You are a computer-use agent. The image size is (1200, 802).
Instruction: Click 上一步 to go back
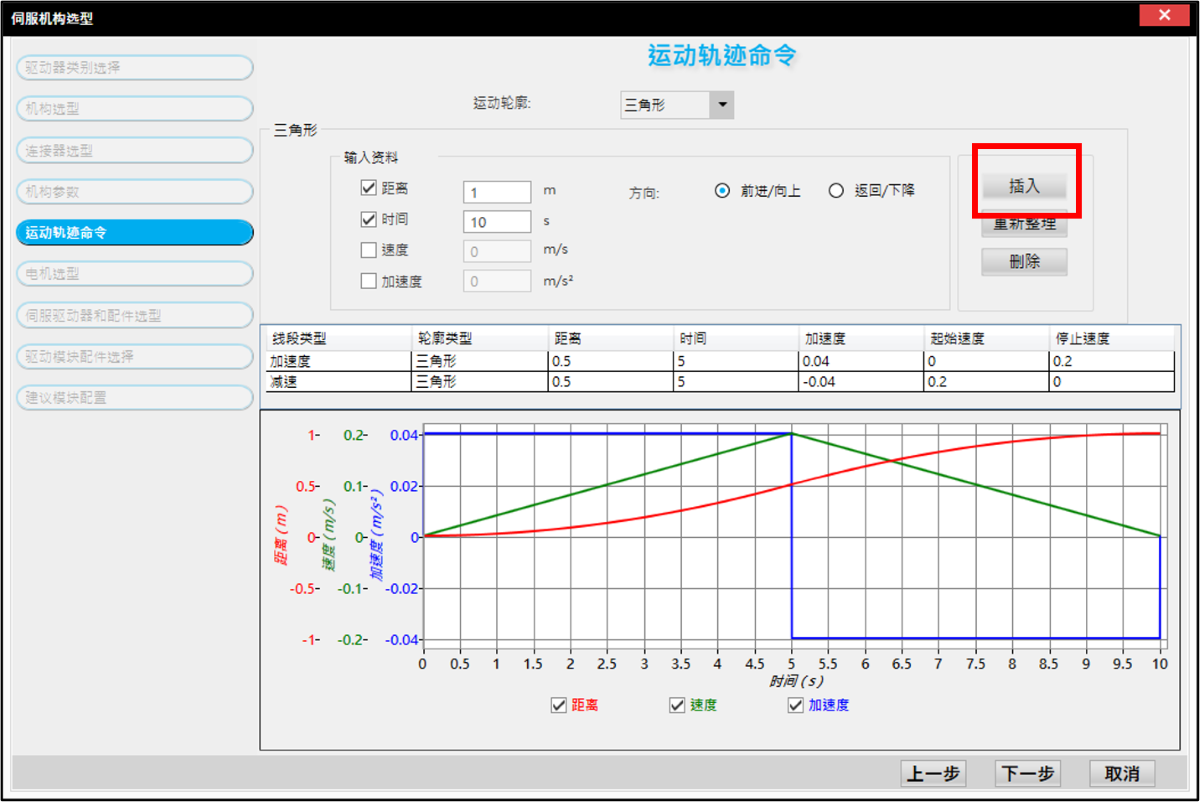(x=933, y=773)
